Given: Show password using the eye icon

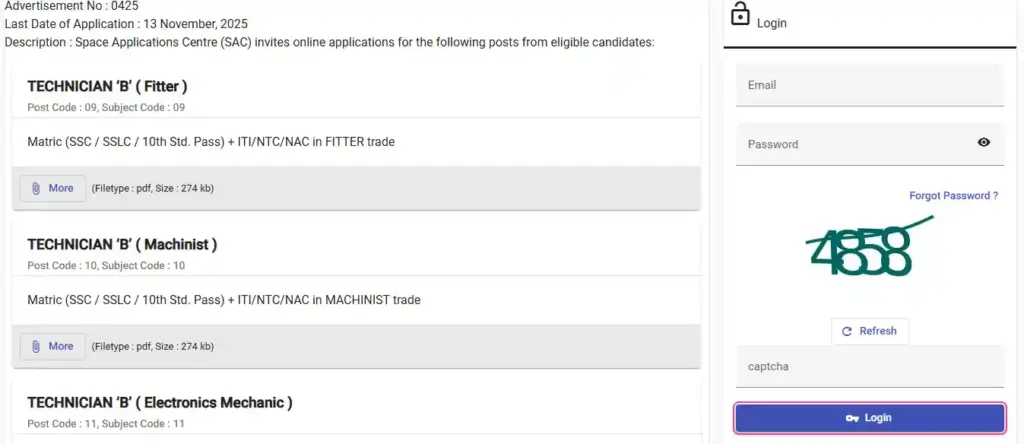Looking at the screenshot, I should click(984, 143).
